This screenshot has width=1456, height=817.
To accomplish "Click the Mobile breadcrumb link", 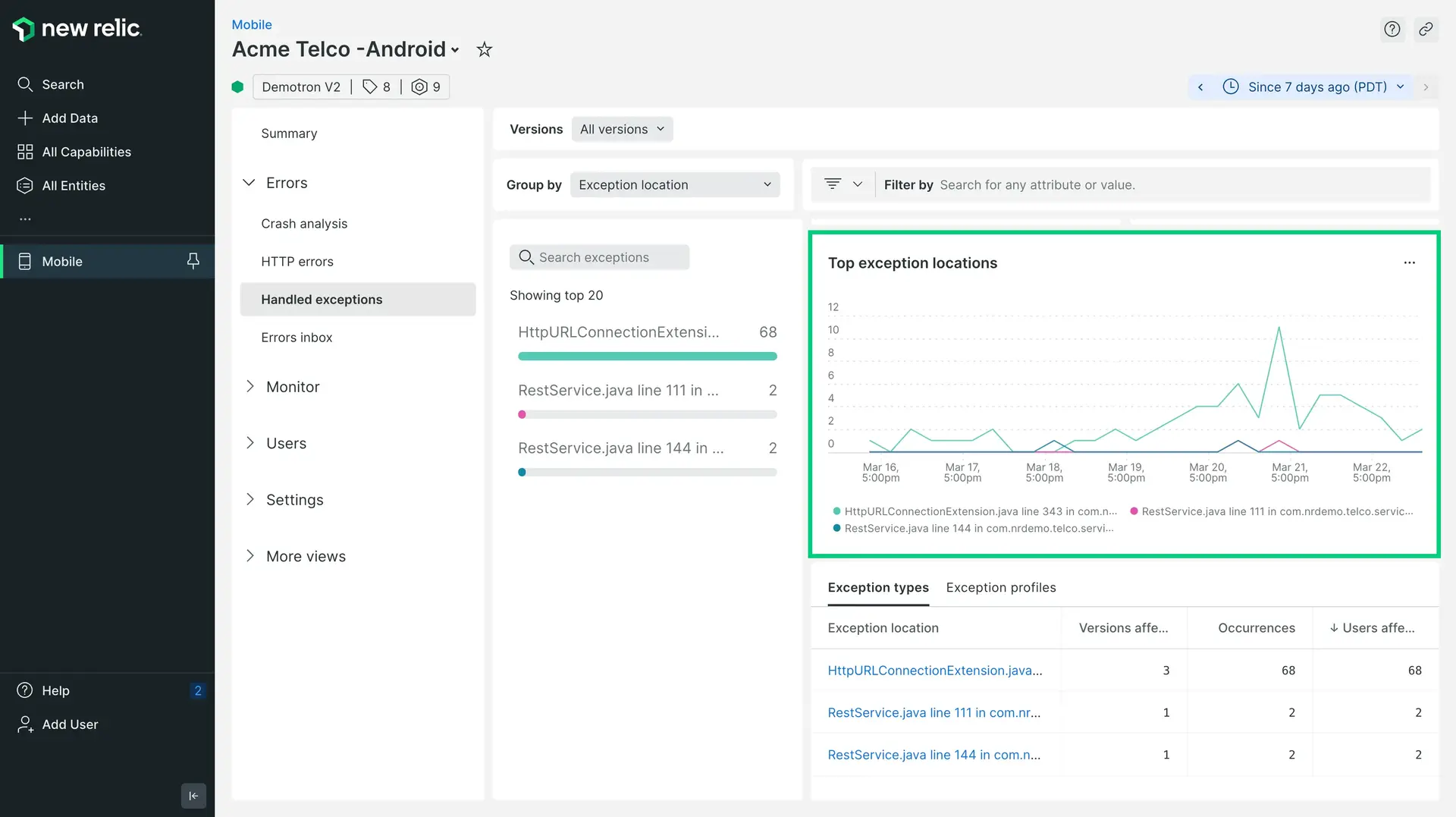I will 251,25.
